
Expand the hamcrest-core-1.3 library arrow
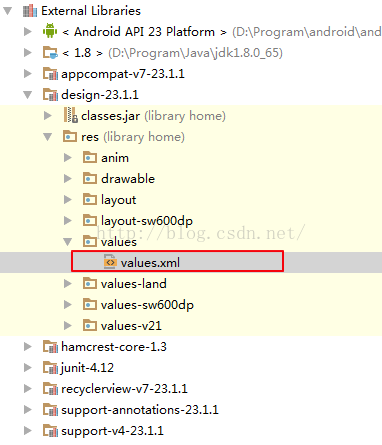(28, 347)
